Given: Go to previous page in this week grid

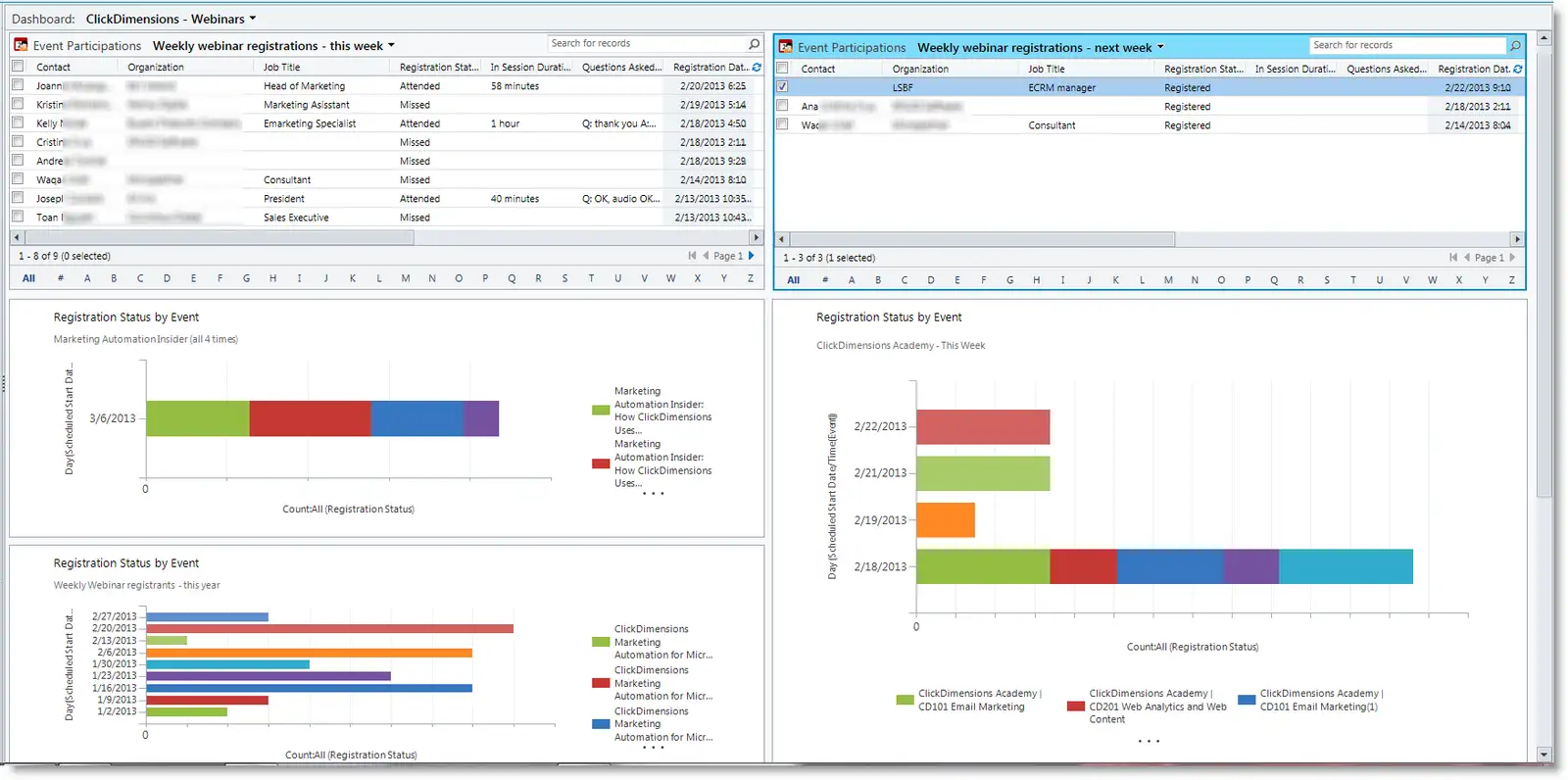Looking at the screenshot, I should tap(706, 256).
